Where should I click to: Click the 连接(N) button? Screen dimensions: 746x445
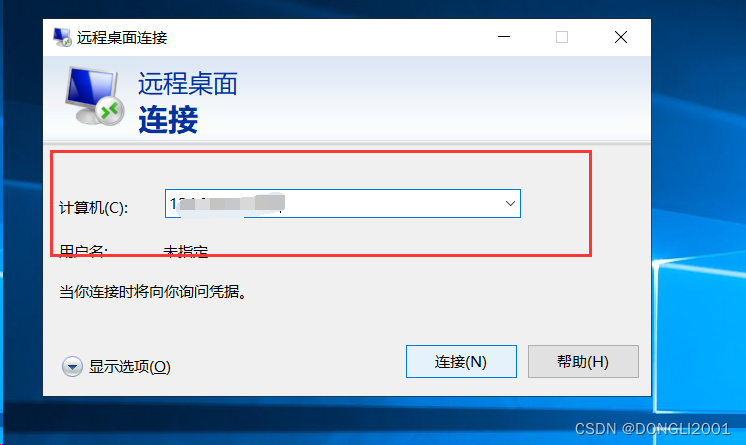pyautogui.click(x=461, y=362)
